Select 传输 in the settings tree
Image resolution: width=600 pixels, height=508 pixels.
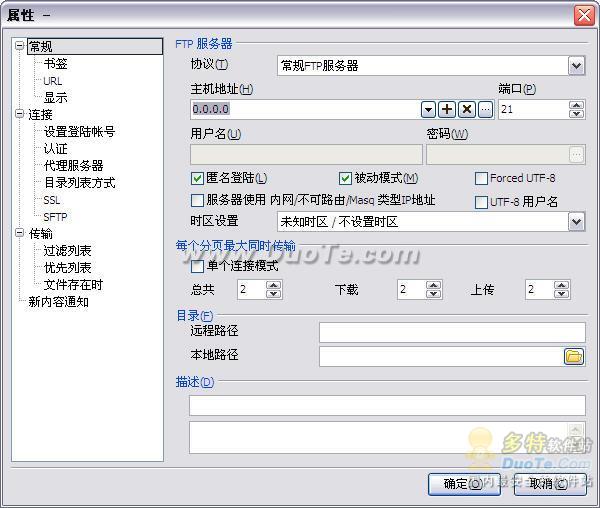click(41, 233)
